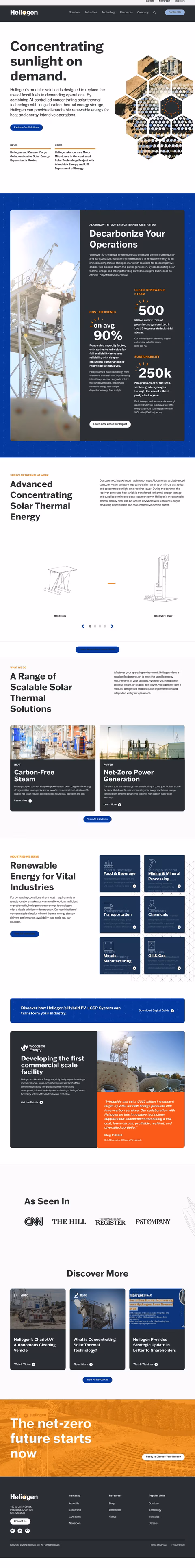Open the Woodside Energy milestones news item

tap(74, 160)
